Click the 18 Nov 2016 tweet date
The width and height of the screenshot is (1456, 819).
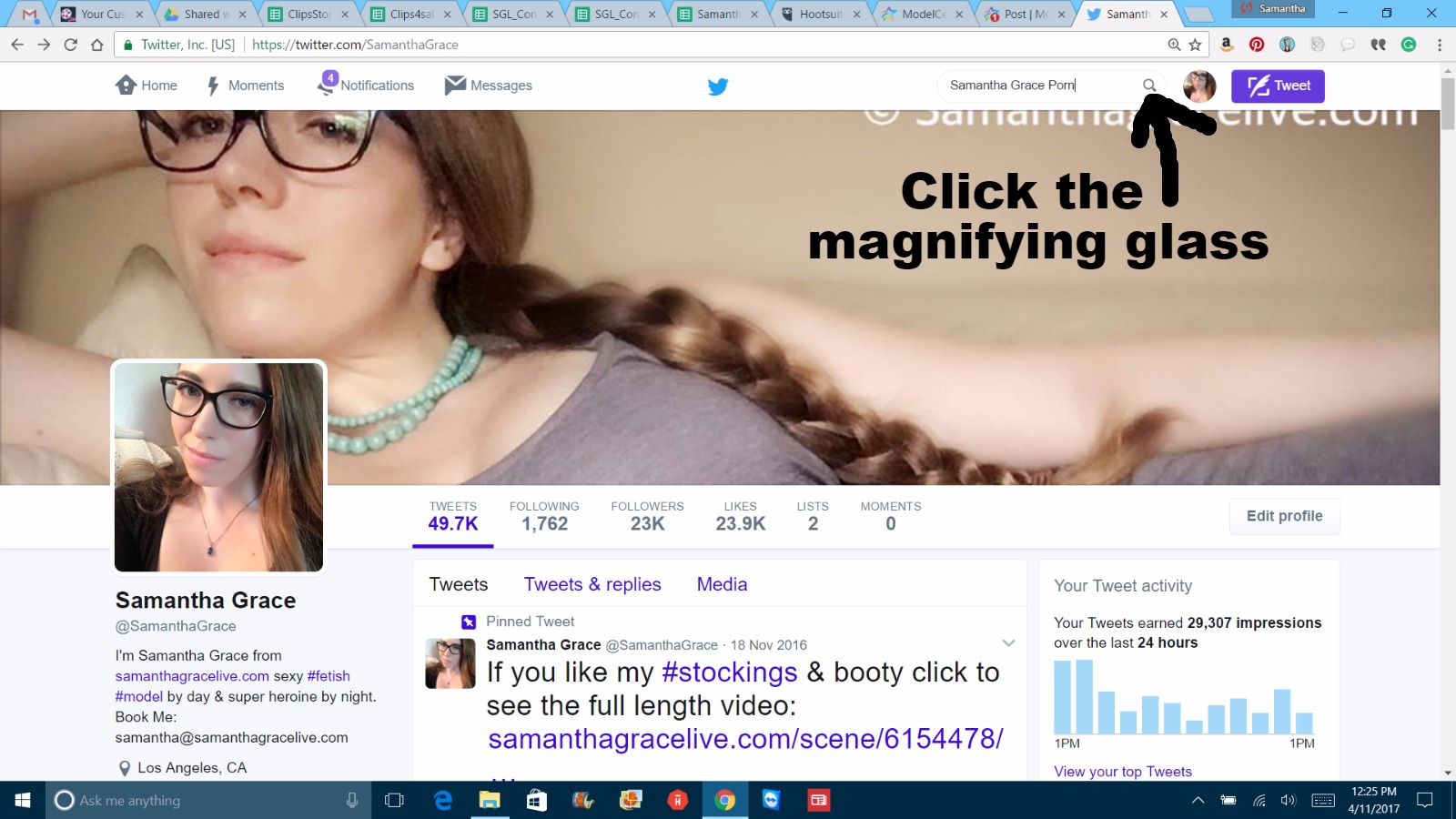click(769, 645)
